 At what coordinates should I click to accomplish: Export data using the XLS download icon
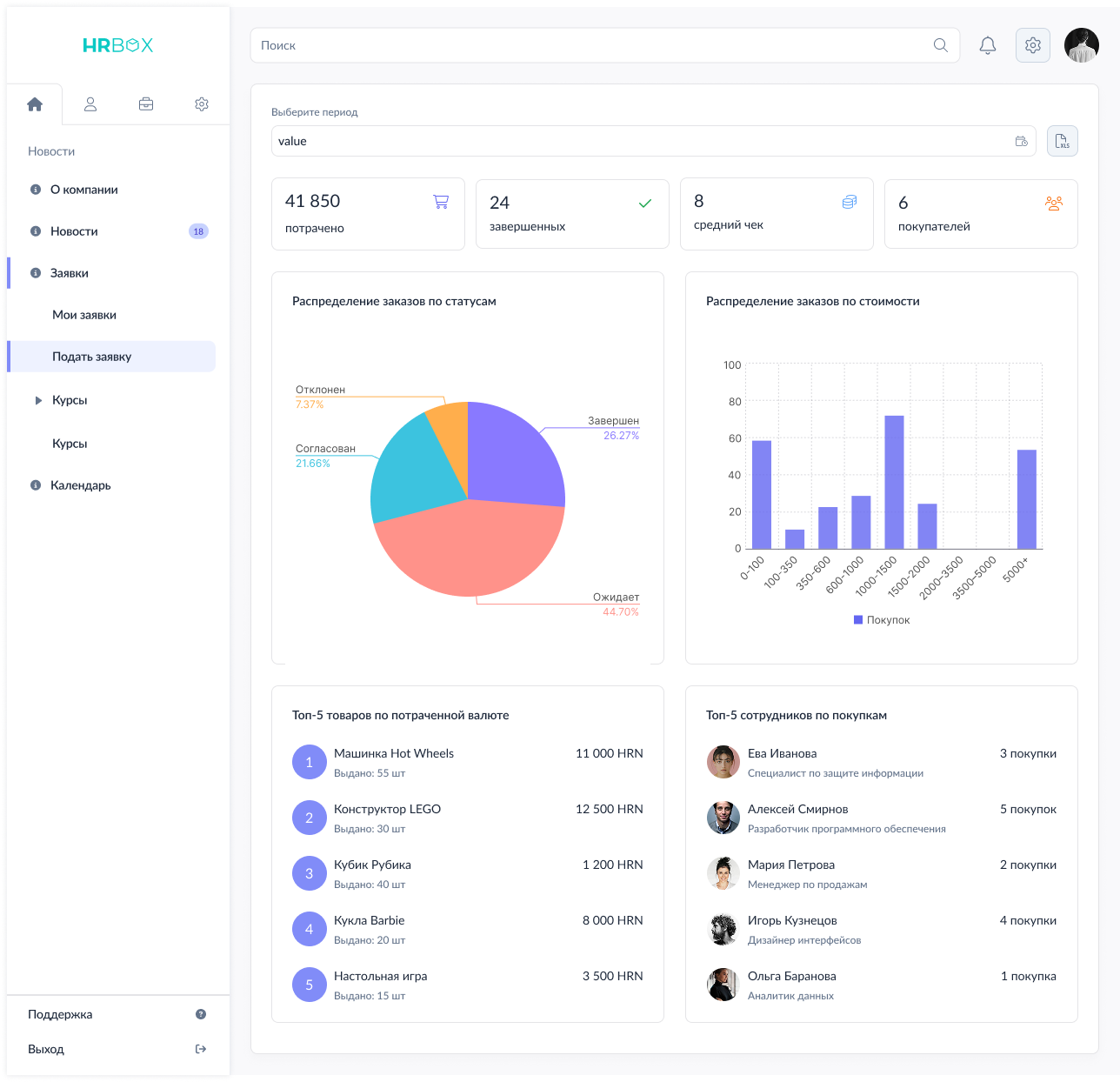coord(1062,140)
